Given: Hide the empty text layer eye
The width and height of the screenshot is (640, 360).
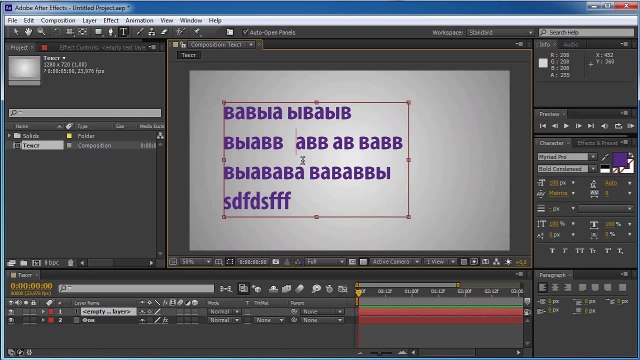Looking at the screenshot, I should coord(11,311).
